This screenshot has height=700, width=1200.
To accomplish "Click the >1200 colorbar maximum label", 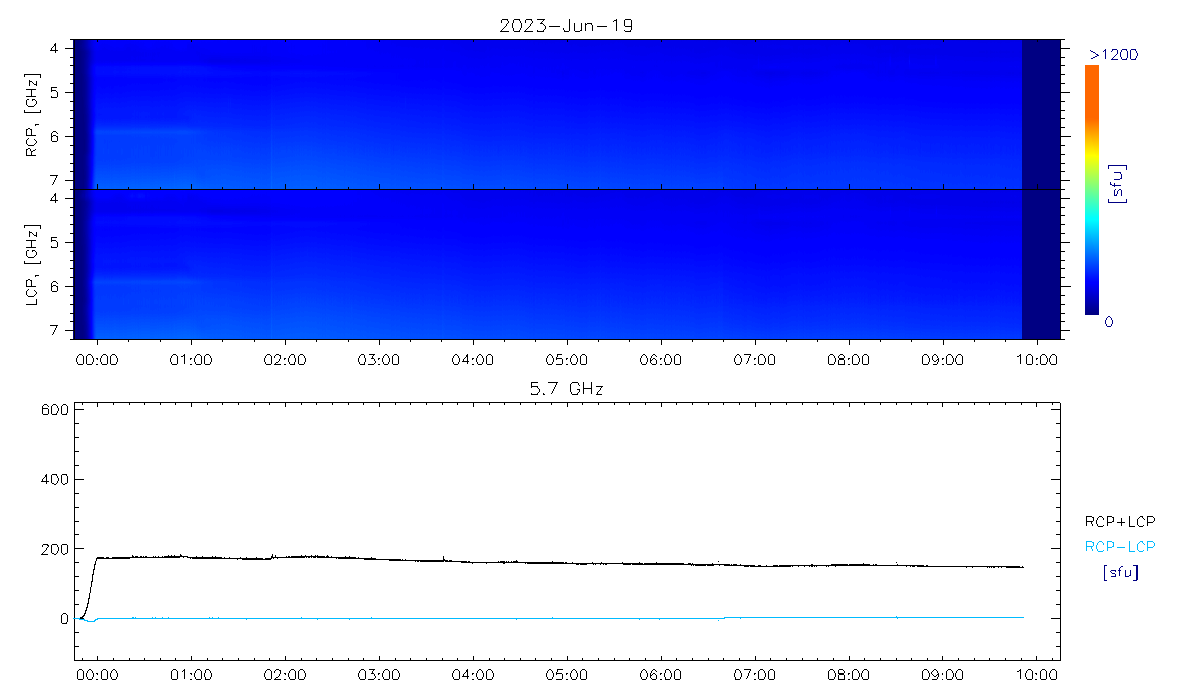I will (1113, 54).
